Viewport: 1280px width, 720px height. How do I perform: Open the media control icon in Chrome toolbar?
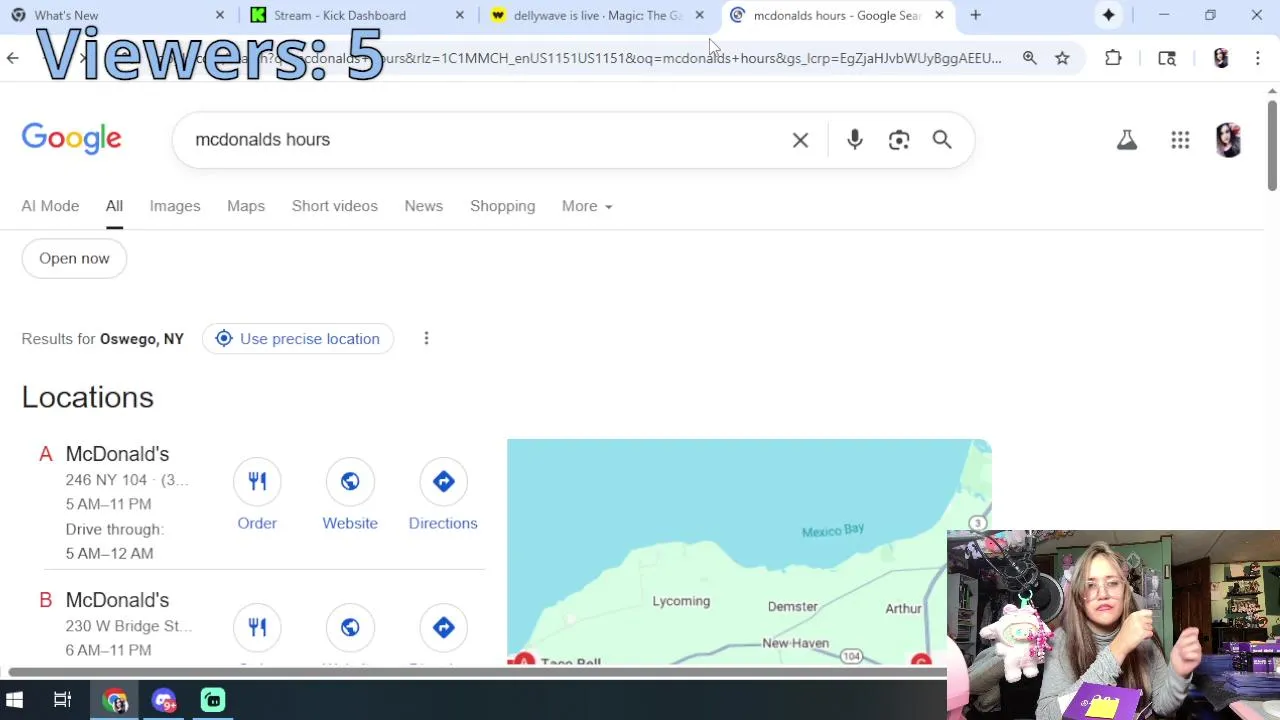pyautogui.click(x=1167, y=58)
